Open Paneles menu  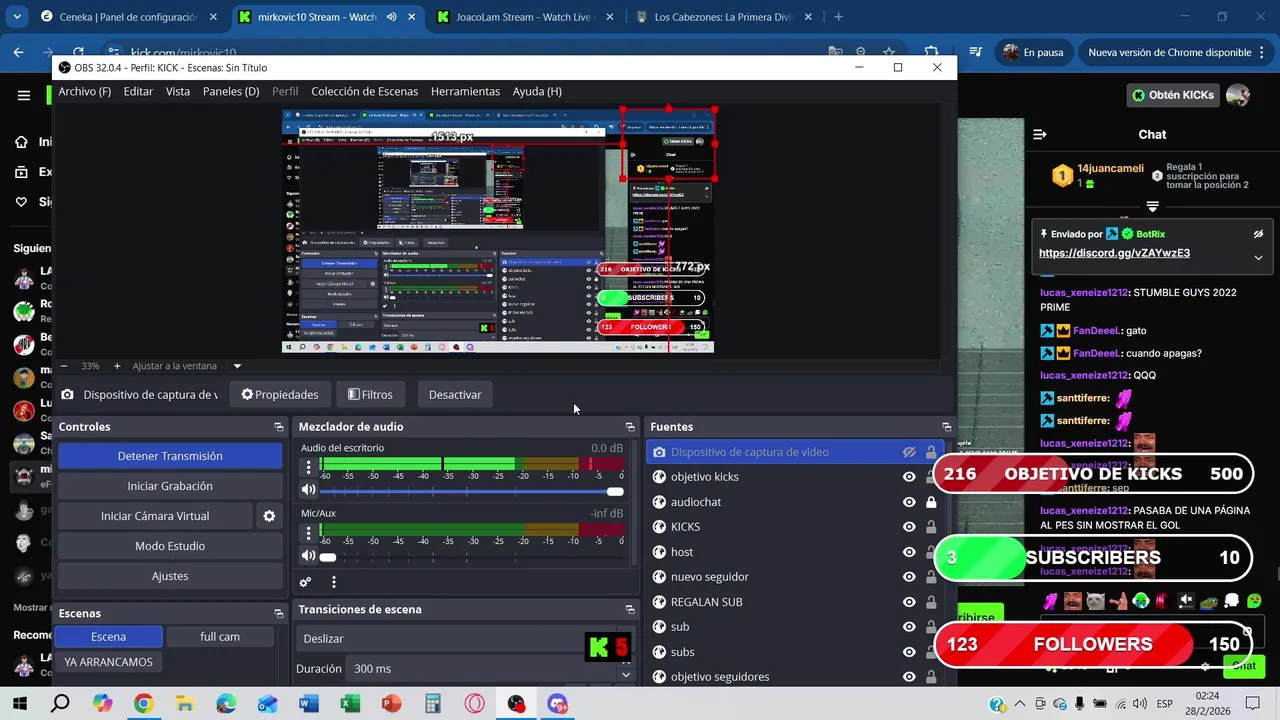click(x=231, y=91)
